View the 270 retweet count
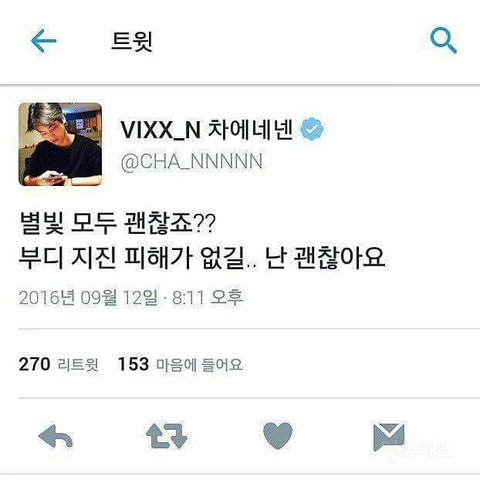The width and height of the screenshot is (480, 480). tap(35, 364)
